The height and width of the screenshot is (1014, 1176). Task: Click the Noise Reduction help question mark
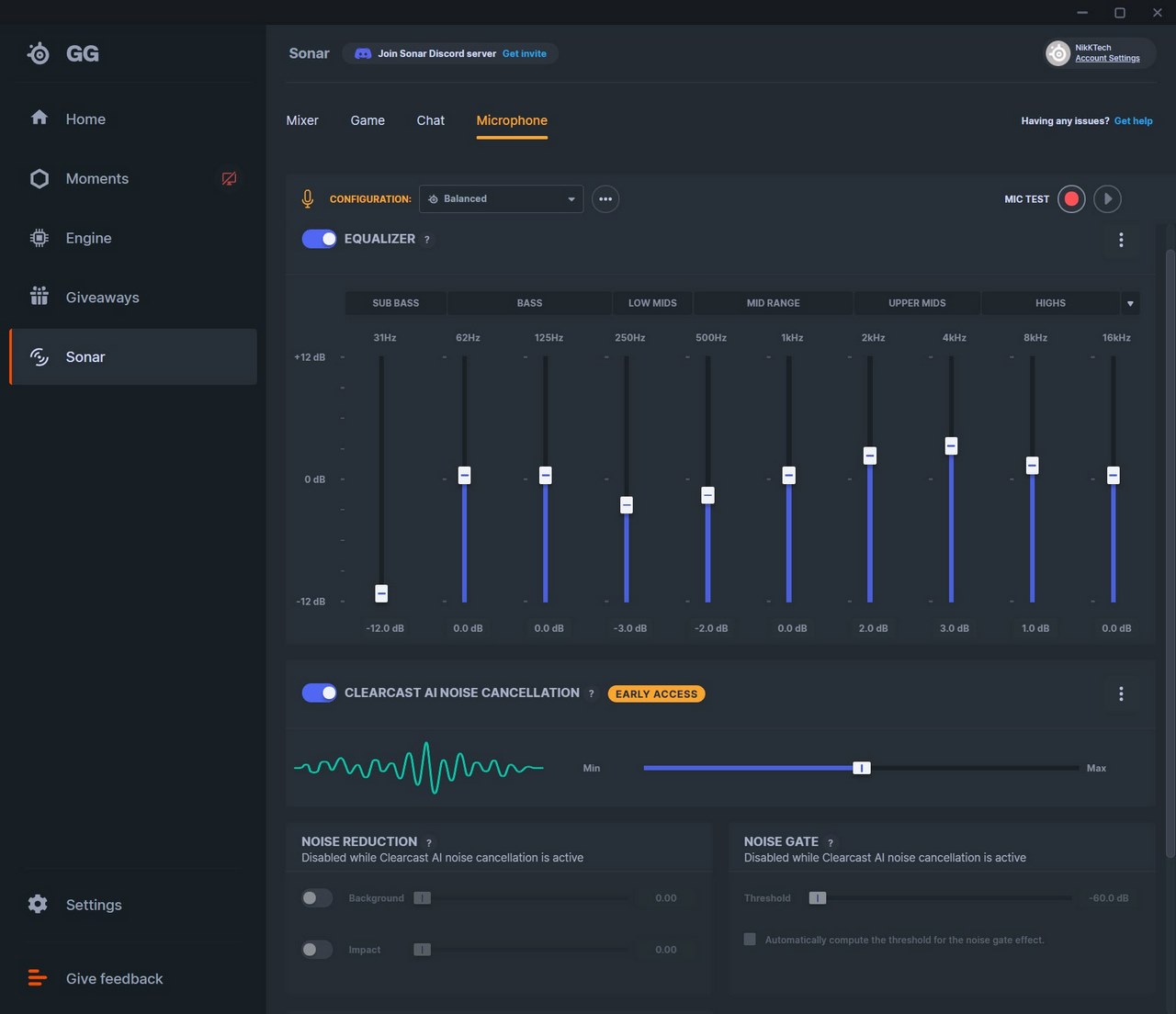[428, 842]
